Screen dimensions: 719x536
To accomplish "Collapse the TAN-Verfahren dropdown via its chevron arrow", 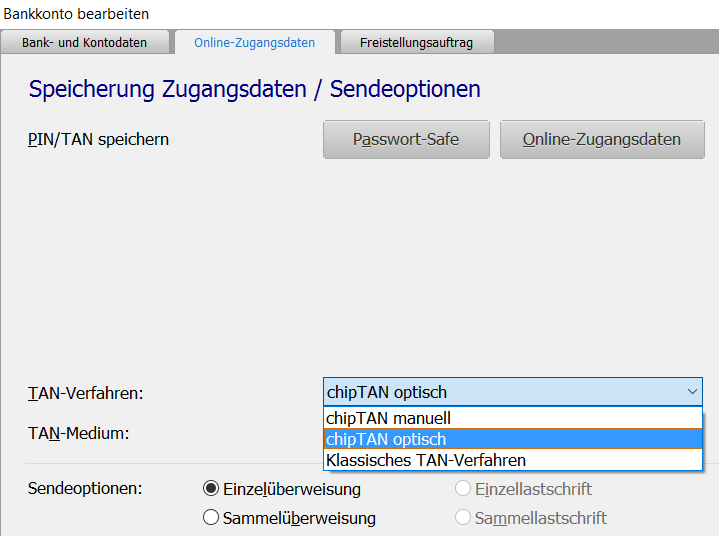I will 692,392.
